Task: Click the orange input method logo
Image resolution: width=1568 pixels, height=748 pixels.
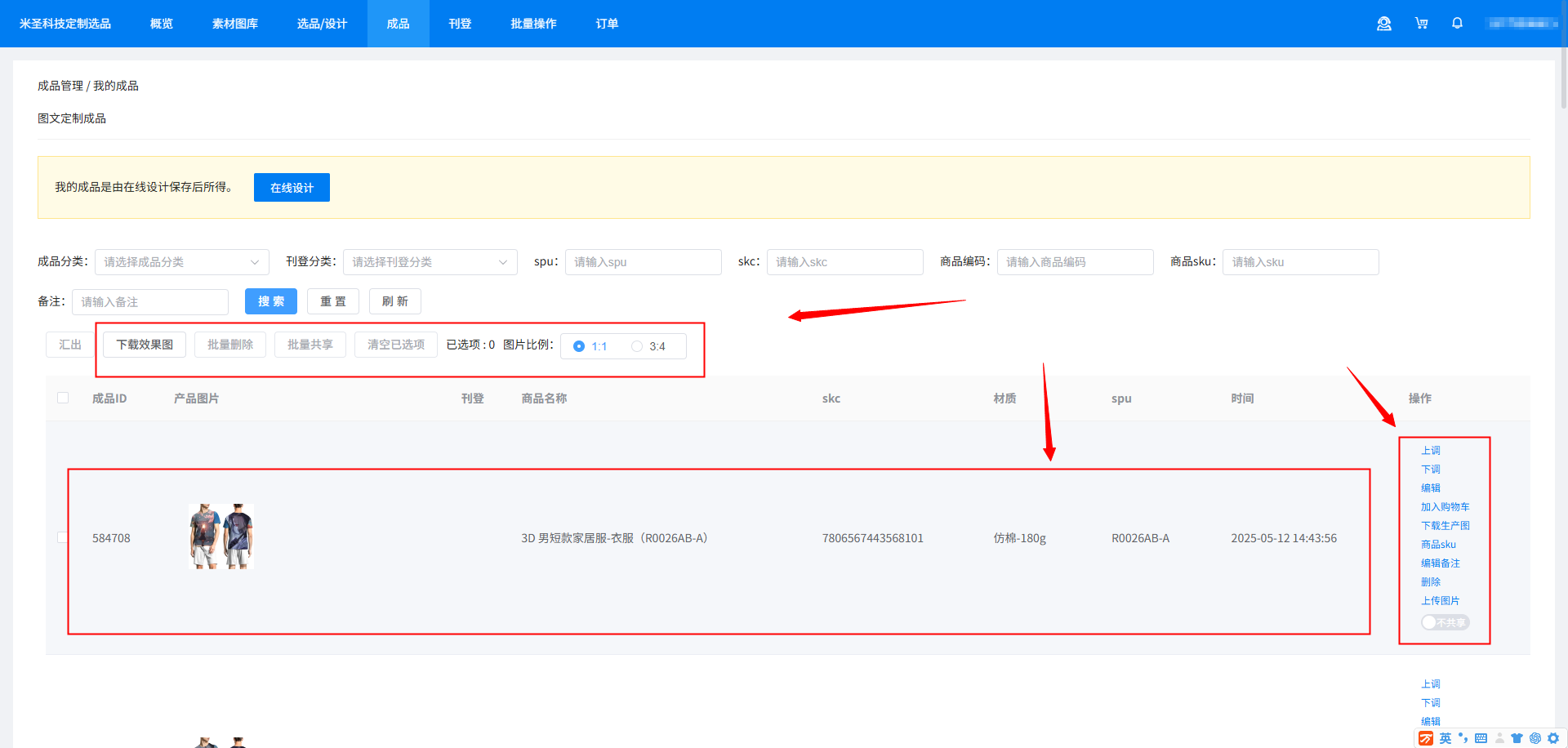Action: (x=1426, y=738)
